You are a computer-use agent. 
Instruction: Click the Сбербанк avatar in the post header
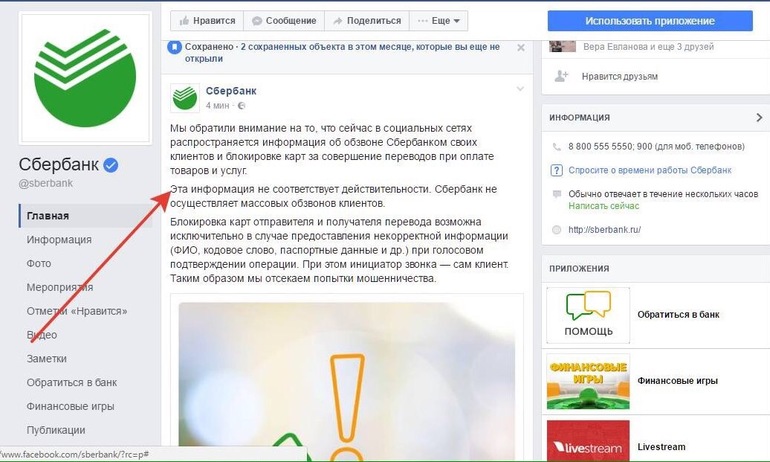[185, 98]
